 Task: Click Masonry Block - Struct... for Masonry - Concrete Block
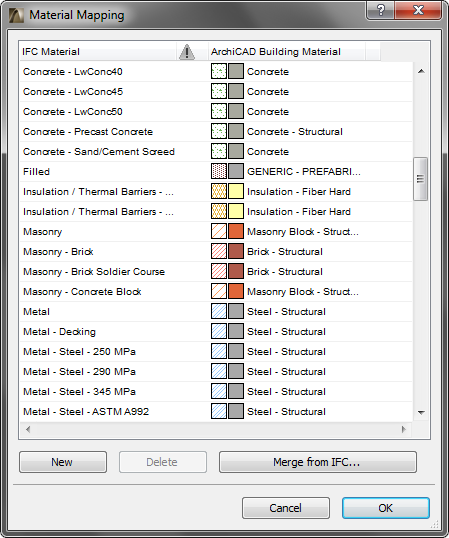tap(303, 292)
